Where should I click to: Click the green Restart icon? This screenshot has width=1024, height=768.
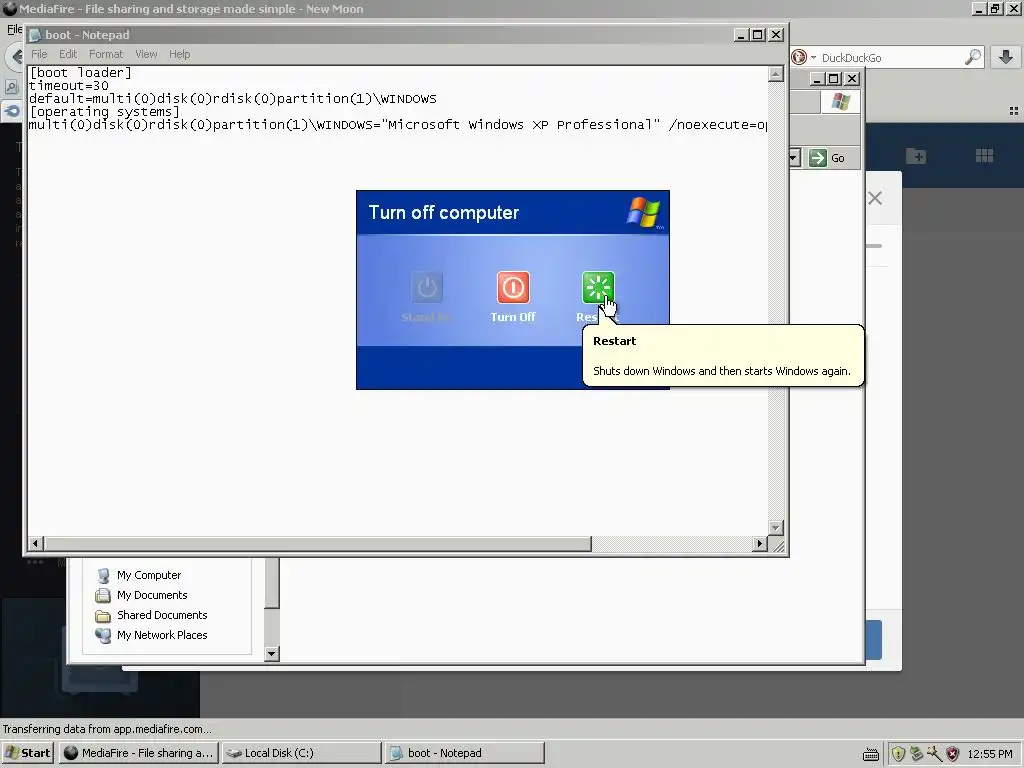(598, 287)
